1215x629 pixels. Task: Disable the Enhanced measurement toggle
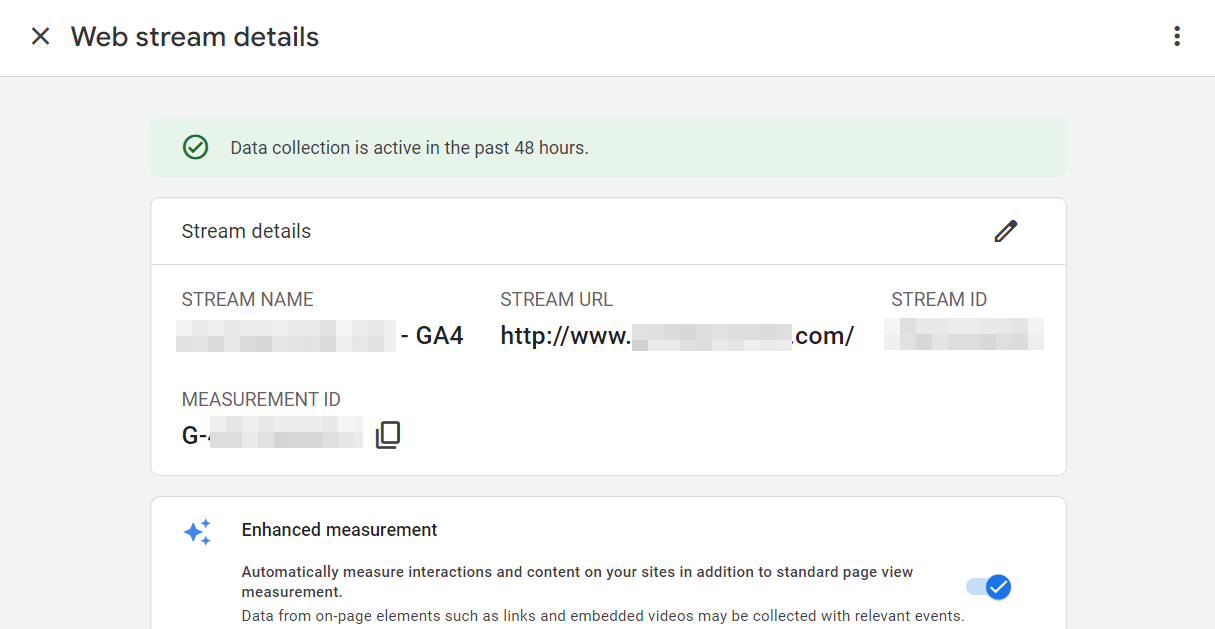[989, 587]
